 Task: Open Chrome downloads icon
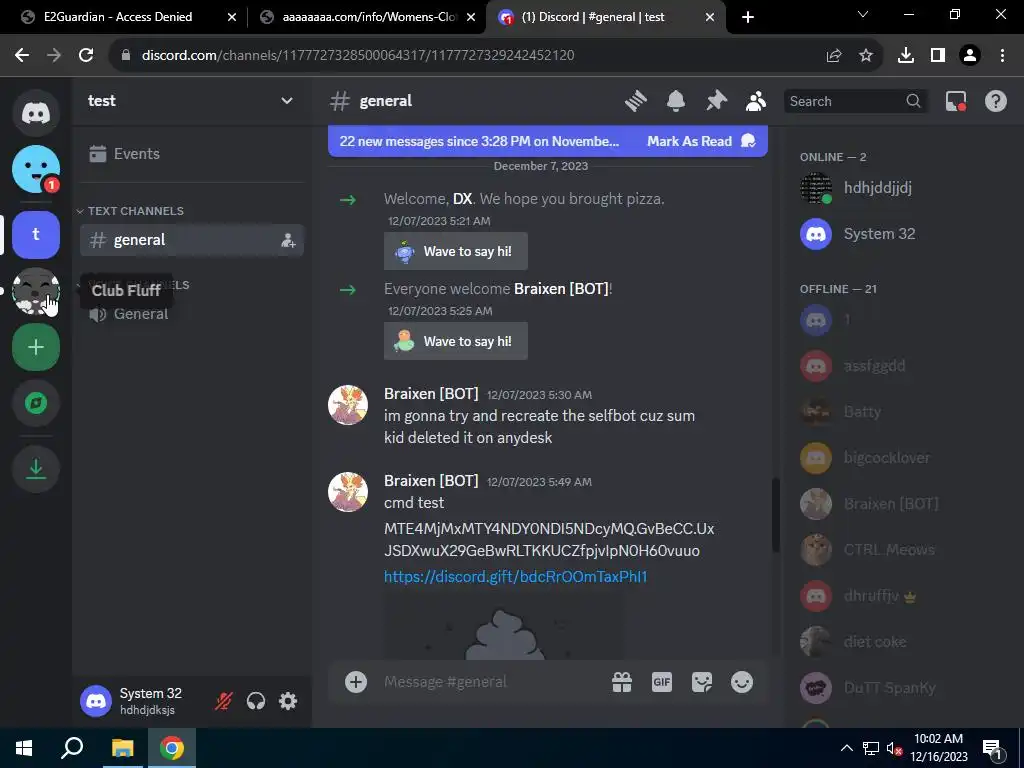[905, 55]
